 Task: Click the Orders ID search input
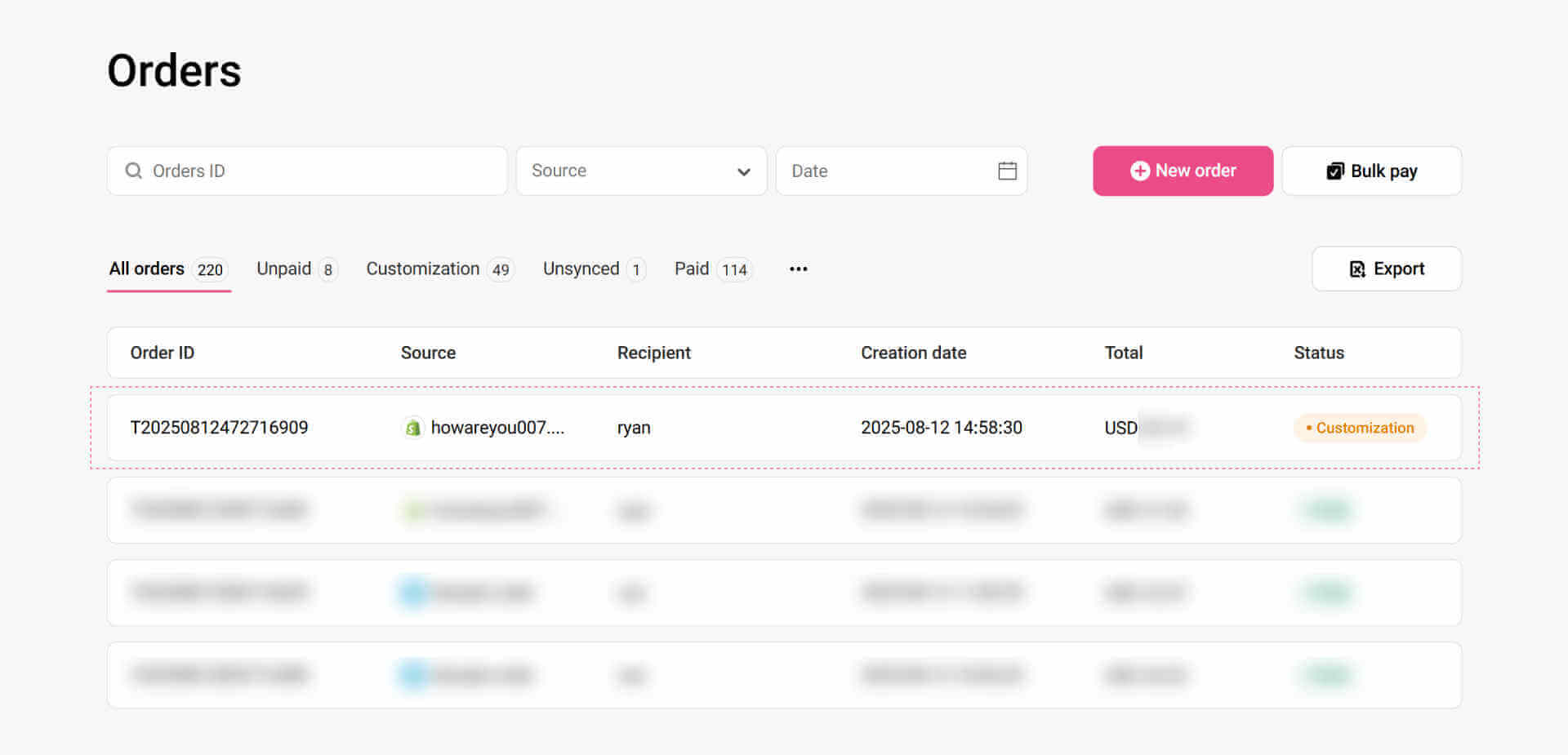[x=306, y=171]
